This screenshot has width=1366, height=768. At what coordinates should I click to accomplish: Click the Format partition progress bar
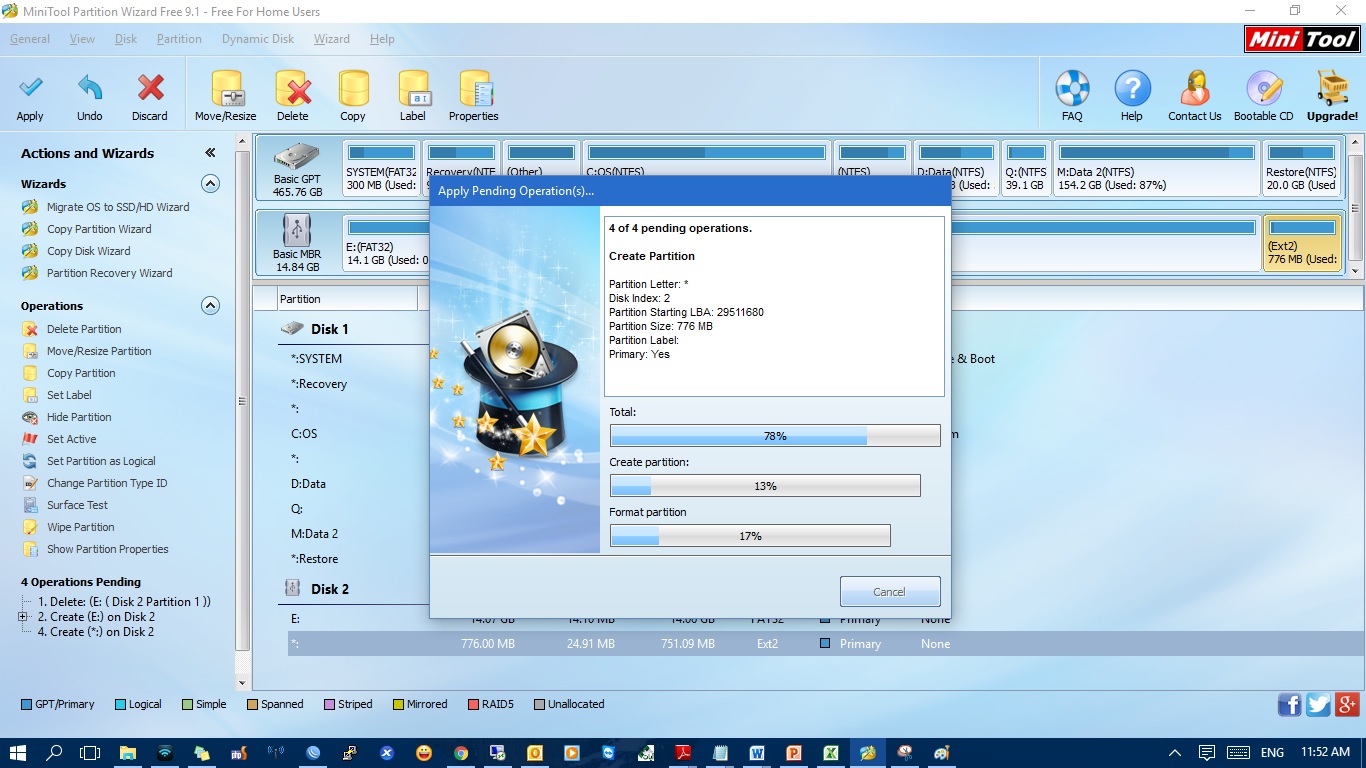[x=750, y=536]
